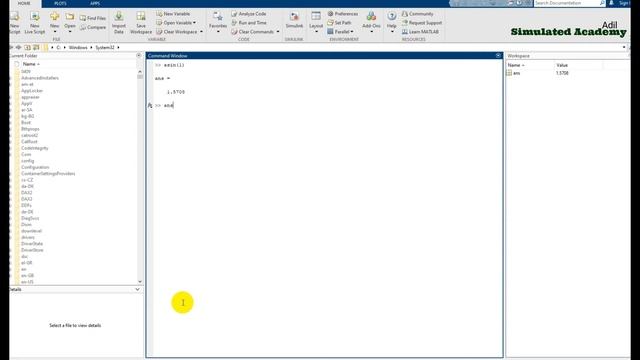640x360 pixels.
Task: Click New Variable button
Action: [x=173, y=14]
